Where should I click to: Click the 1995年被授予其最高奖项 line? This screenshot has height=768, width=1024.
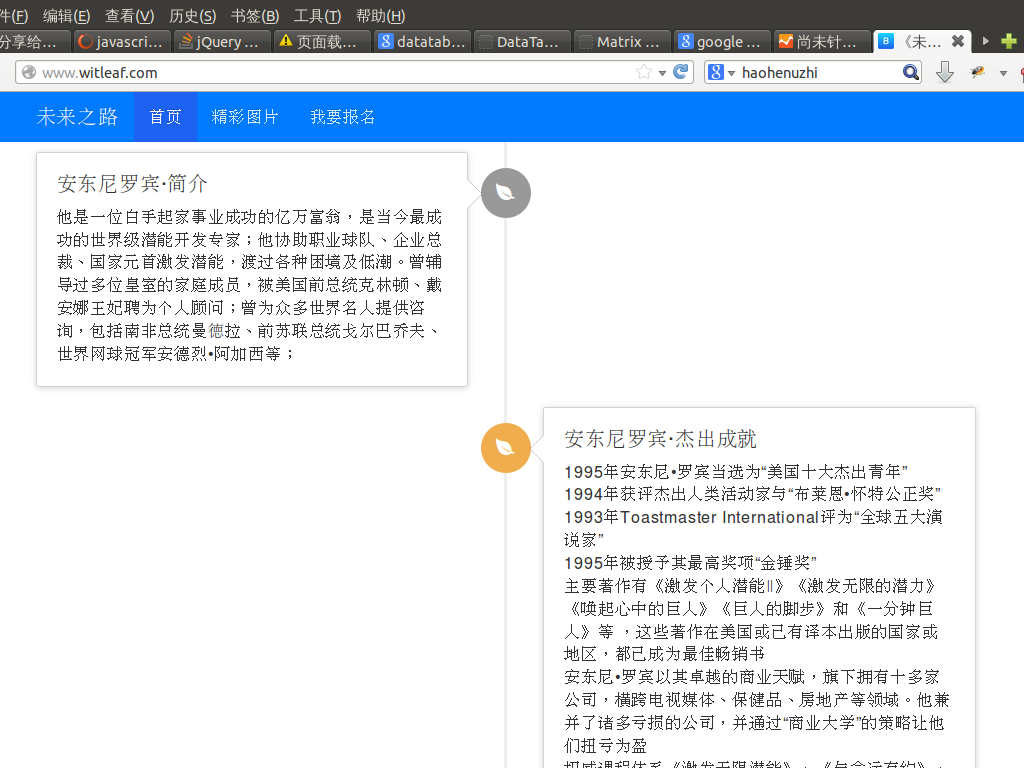click(690, 563)
